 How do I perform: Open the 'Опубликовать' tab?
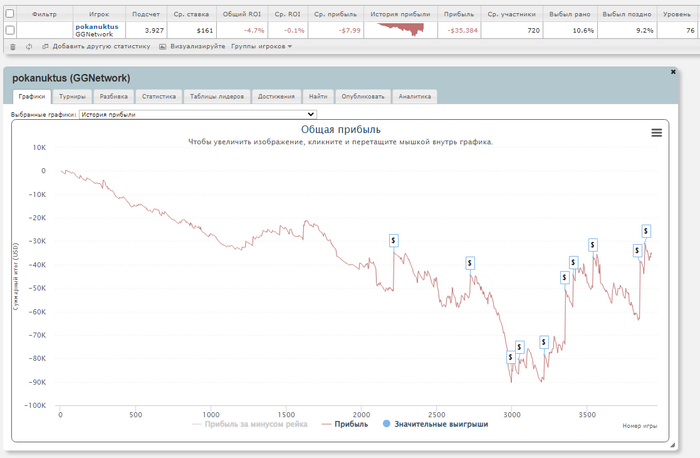pos(363,96)
